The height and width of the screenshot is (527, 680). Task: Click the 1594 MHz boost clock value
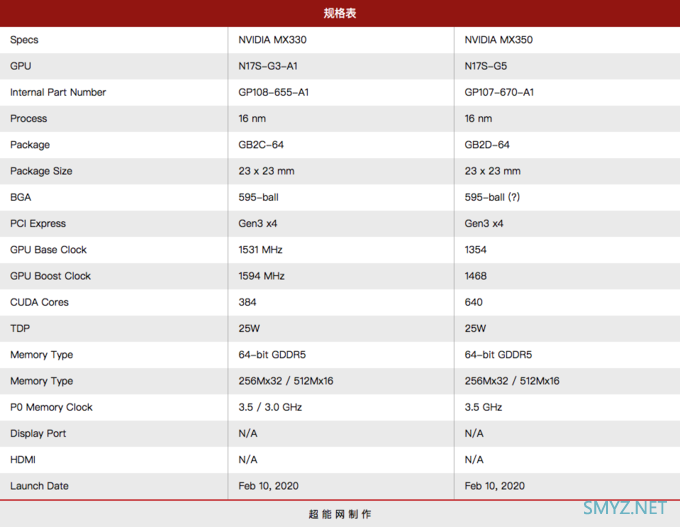262,276
